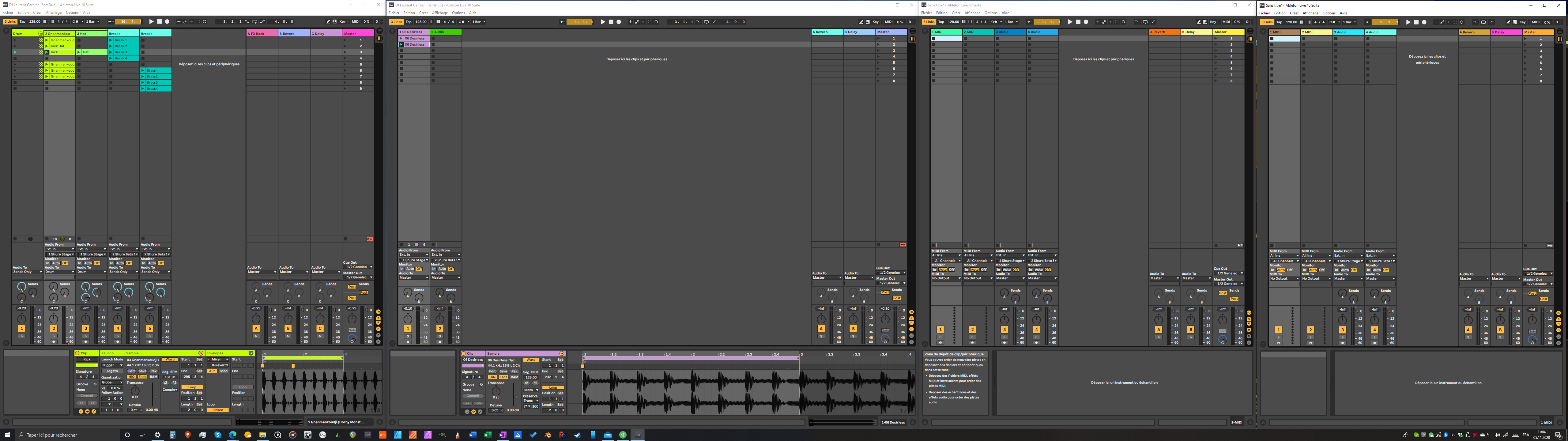Open the Affichage menu

[x=54, y=12]
